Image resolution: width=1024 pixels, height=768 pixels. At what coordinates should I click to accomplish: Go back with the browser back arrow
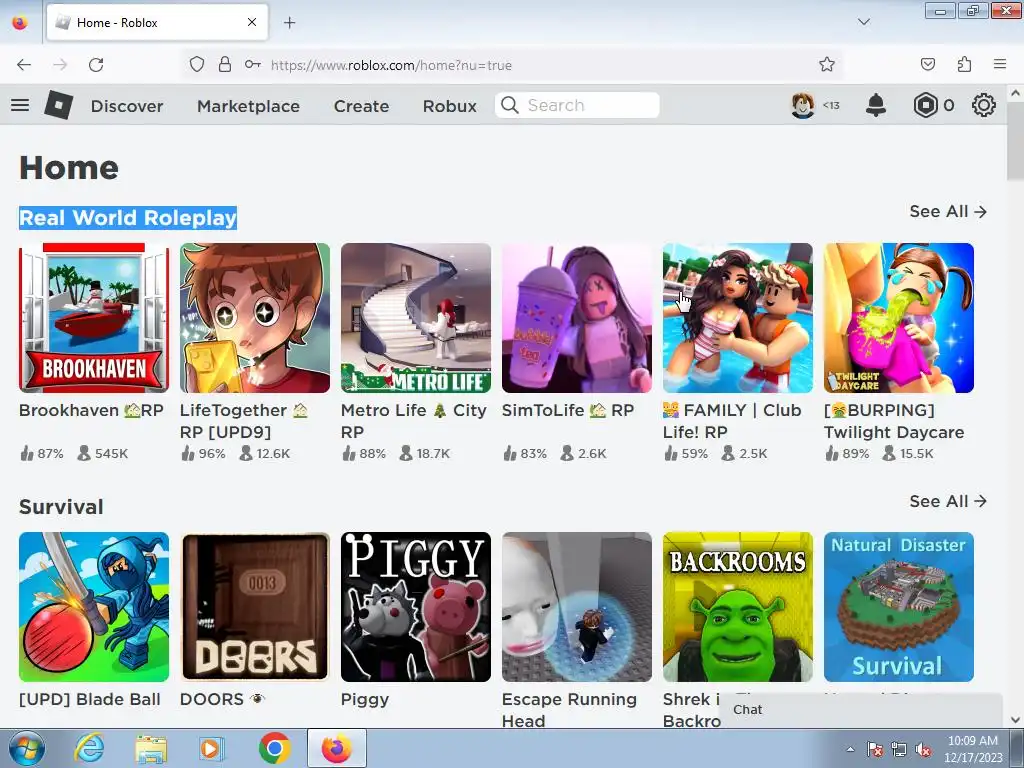[x=24, y=65]
